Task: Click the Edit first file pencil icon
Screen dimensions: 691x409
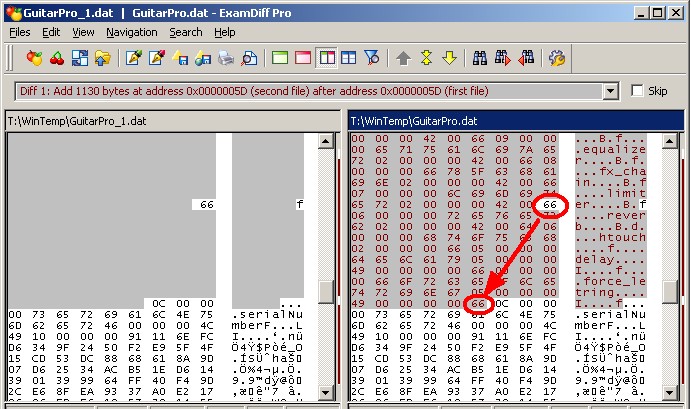Action: (134, 58)
